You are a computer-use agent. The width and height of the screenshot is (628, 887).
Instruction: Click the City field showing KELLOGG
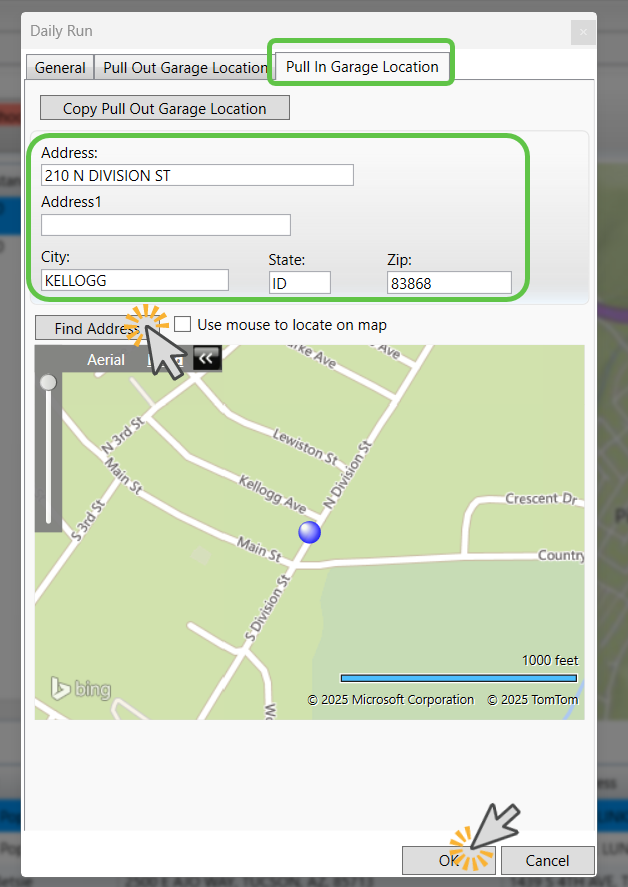(135, 281)
